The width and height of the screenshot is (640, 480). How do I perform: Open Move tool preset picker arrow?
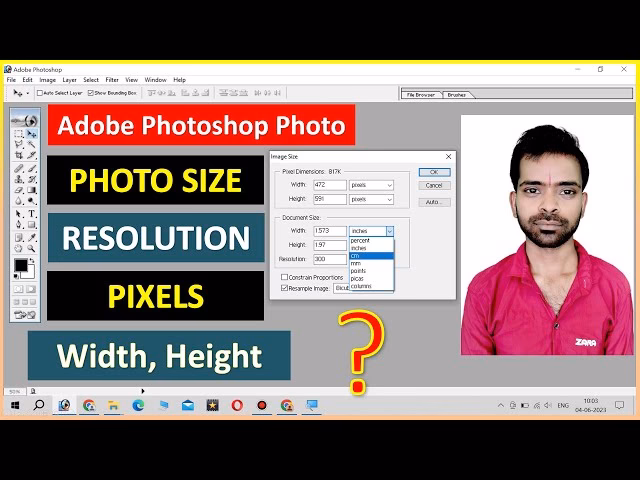(x=28, y=93)
